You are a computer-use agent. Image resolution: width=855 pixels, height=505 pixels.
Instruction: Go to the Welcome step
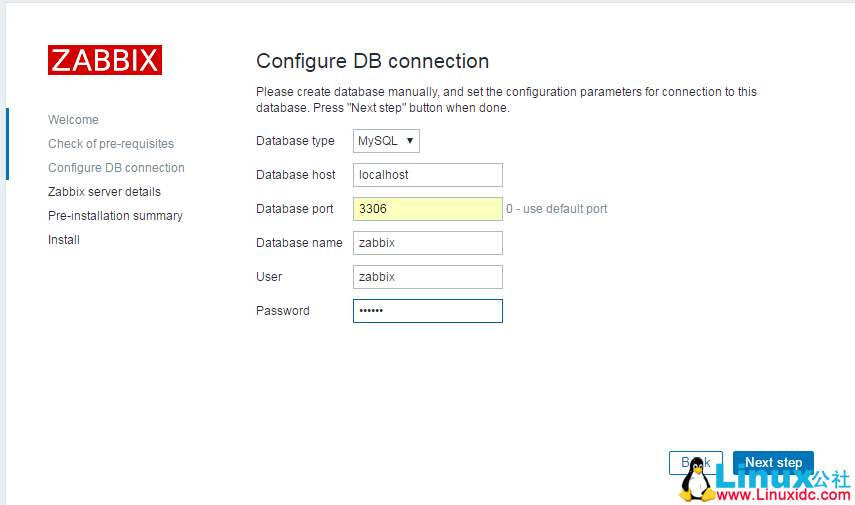click(73, 120)
